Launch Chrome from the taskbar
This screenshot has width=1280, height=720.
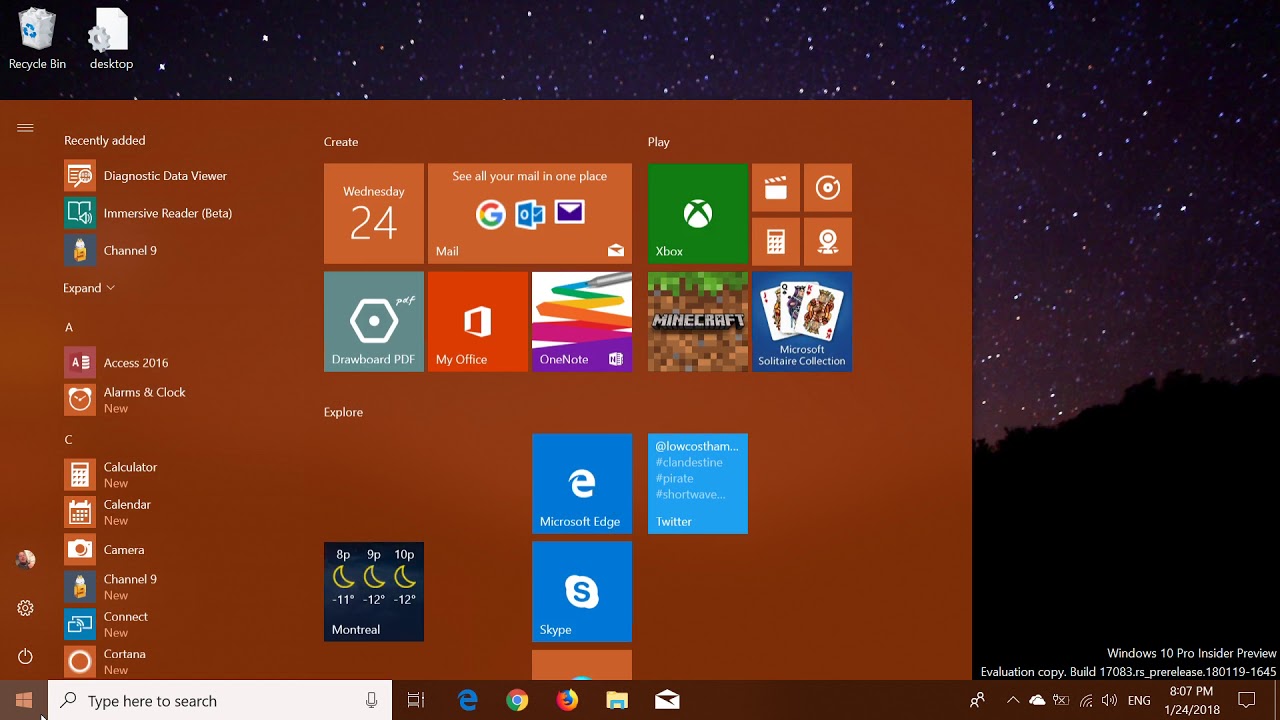coord(517,700)
